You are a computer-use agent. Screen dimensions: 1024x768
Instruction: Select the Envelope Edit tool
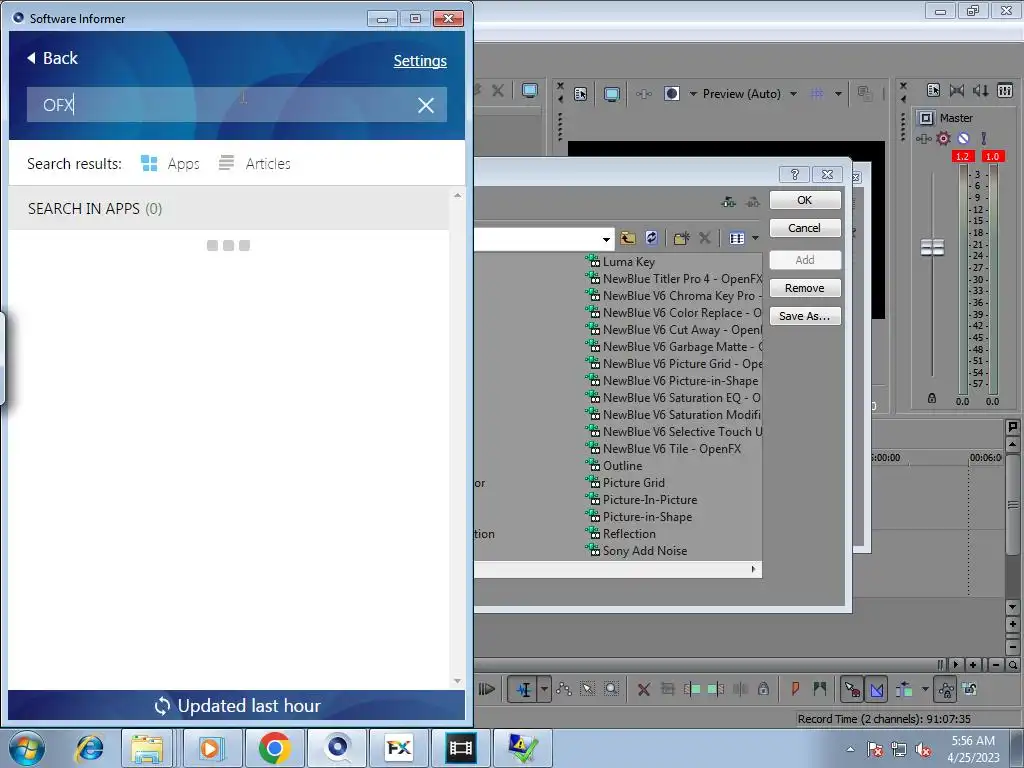click(x=564, y=689)
